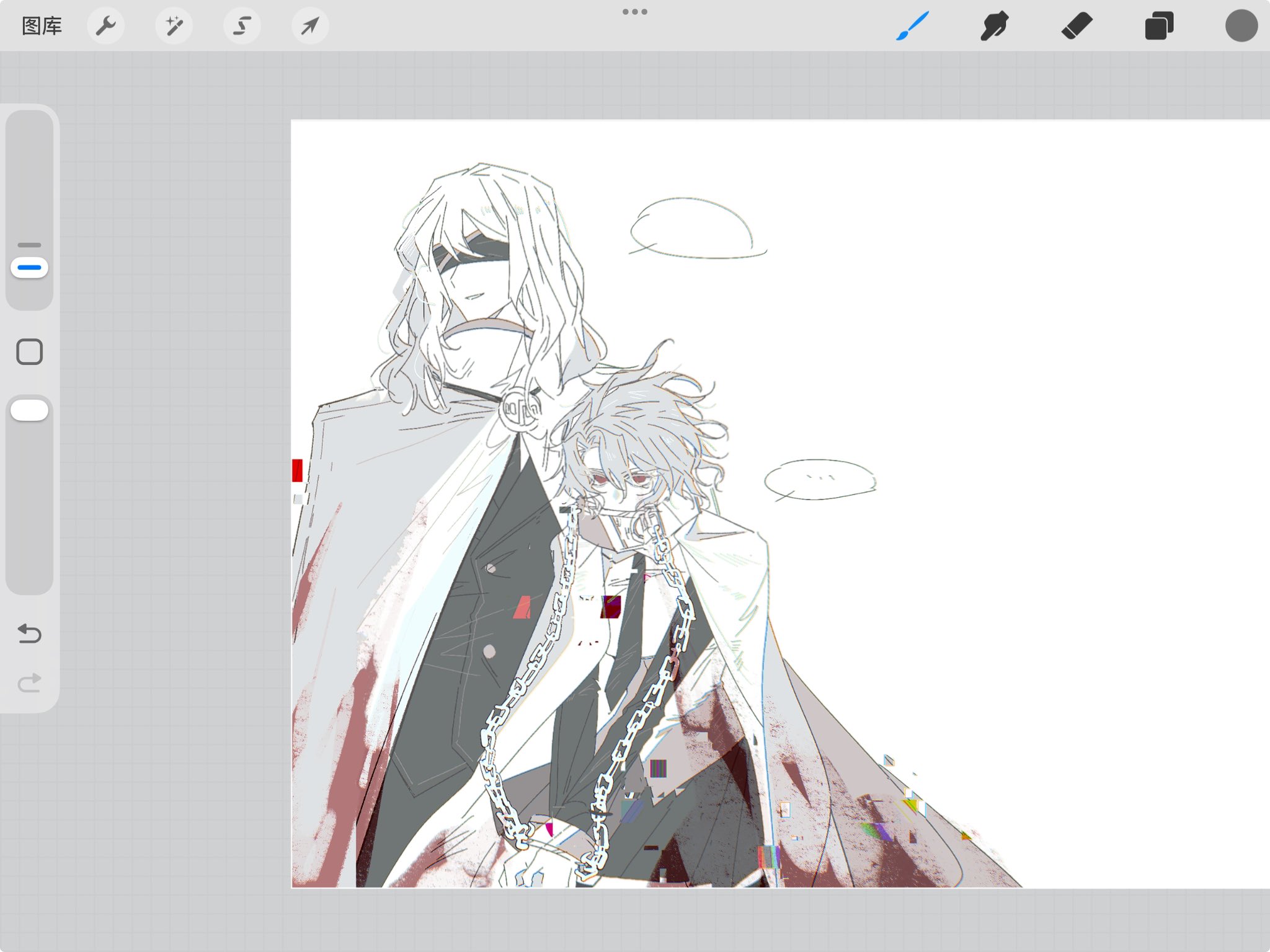Redo the last undone action

pyautogui.click(x=29, y=683)
